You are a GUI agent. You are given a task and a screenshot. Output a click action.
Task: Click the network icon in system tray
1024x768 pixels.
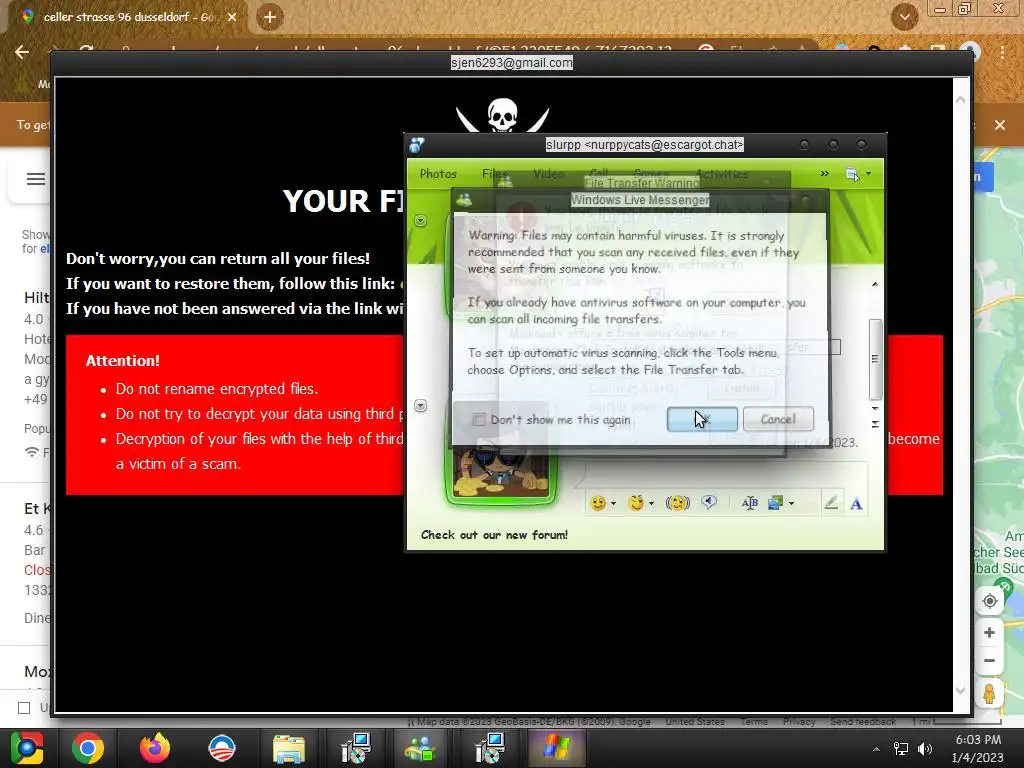901,749
